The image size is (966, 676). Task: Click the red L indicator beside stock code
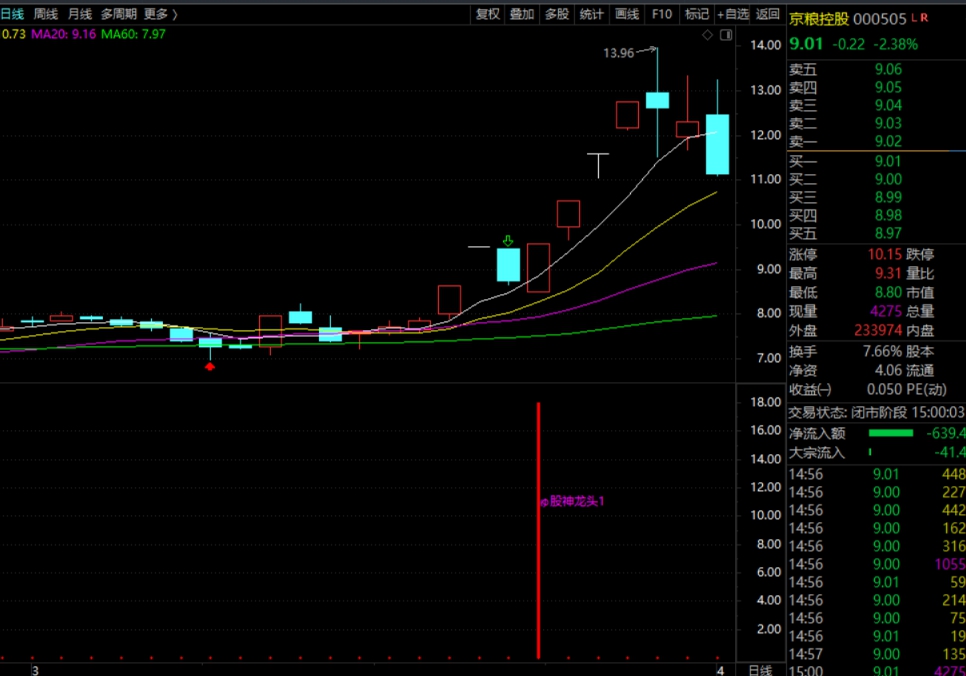pos(914,18)
